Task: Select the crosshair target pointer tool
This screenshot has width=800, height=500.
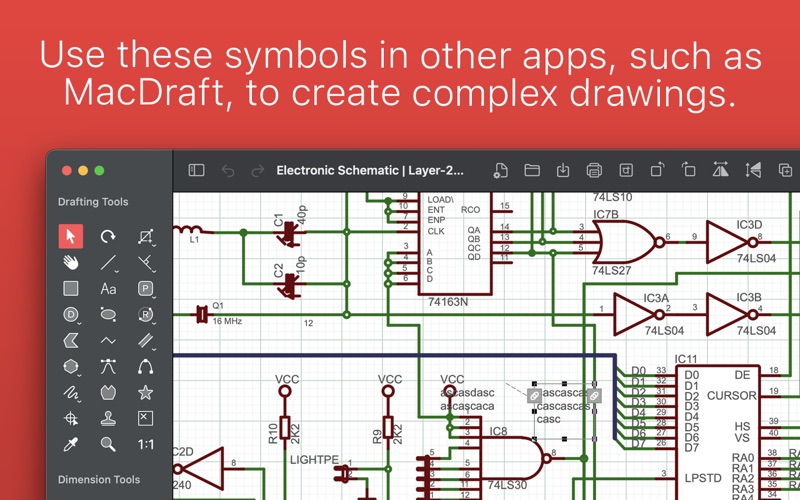Action: point(71,419)
